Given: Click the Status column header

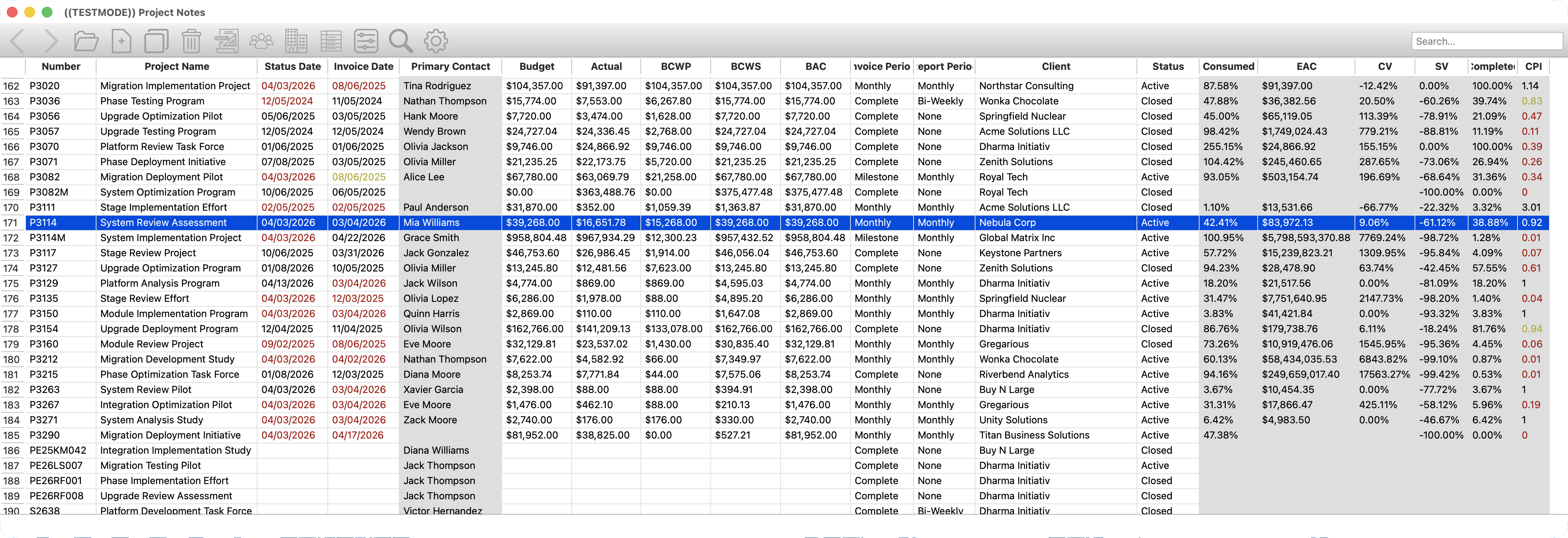Looking at the screenshot, I should (x=1168, y=66).
